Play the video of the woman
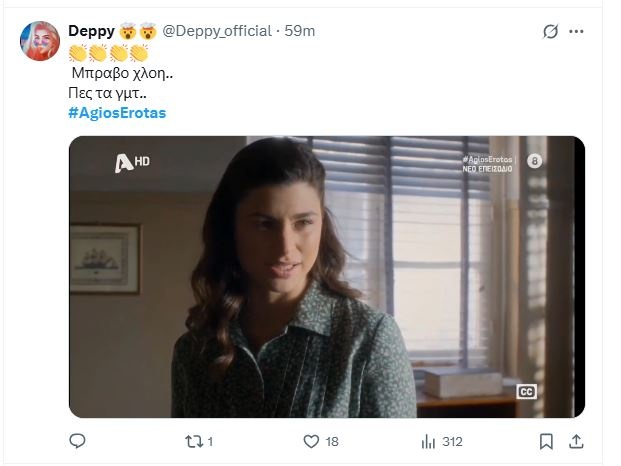 click(326, 277)
